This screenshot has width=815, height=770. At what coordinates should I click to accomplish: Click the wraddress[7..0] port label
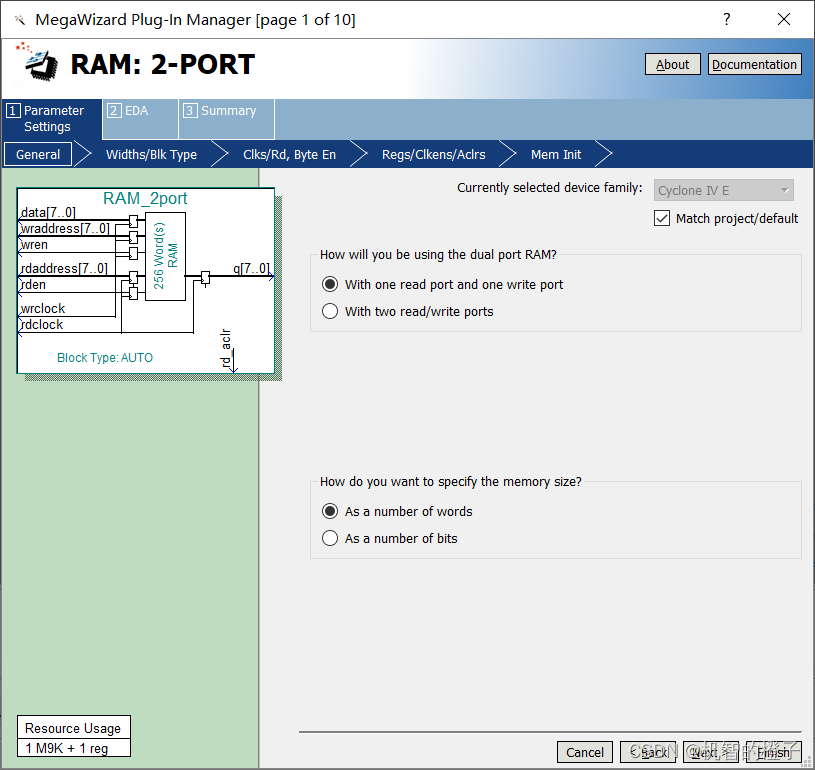(x=65, y=228)
